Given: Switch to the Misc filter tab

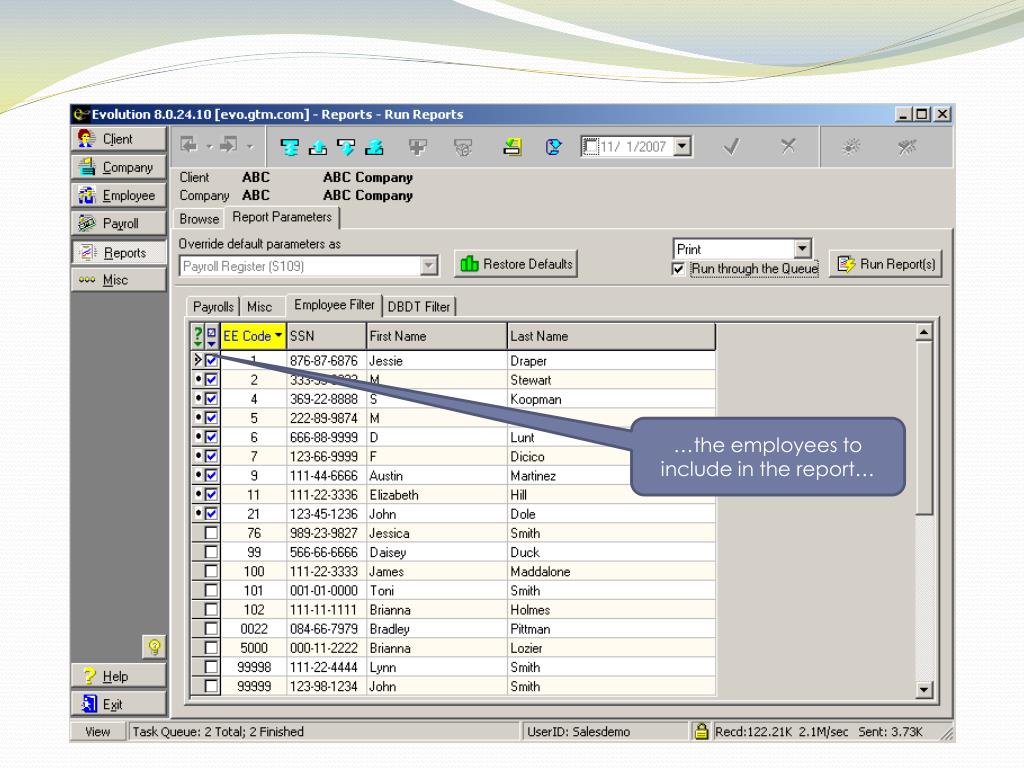Looking at the screenshot, I should click(x=259, y=306).
